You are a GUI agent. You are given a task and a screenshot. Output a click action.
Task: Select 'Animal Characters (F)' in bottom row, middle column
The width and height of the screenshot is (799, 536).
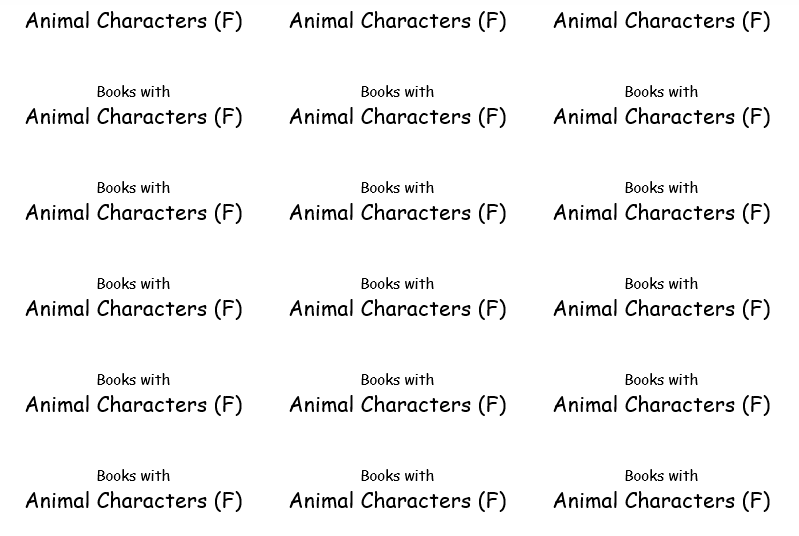click(397, 501)
